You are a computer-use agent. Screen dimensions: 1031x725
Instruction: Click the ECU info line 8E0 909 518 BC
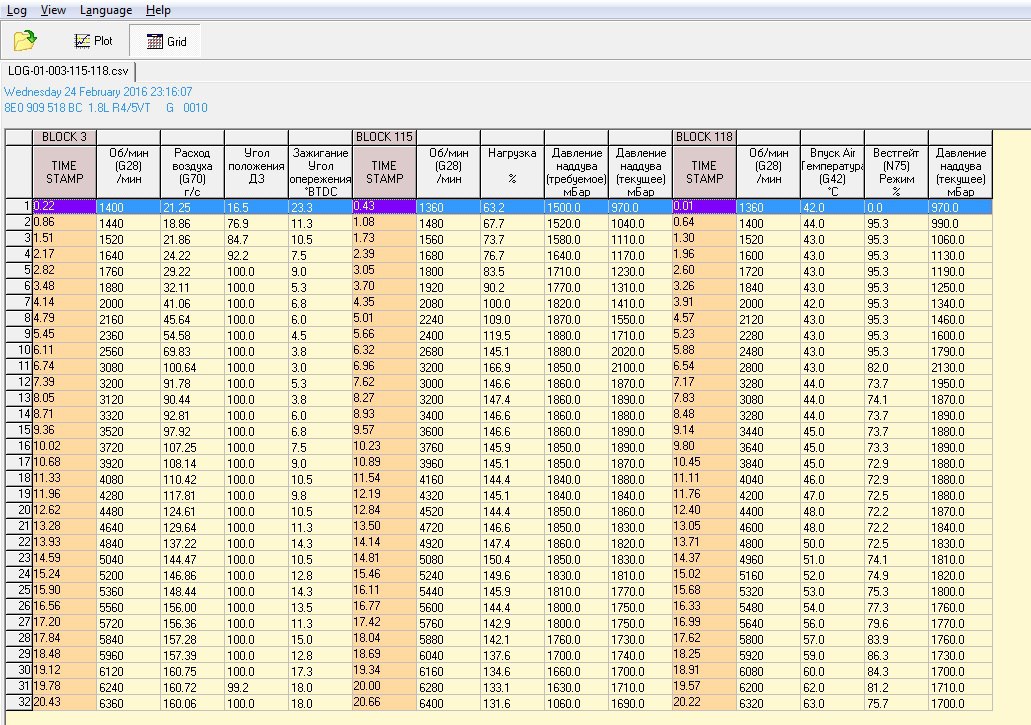click(x=106, y=107)
